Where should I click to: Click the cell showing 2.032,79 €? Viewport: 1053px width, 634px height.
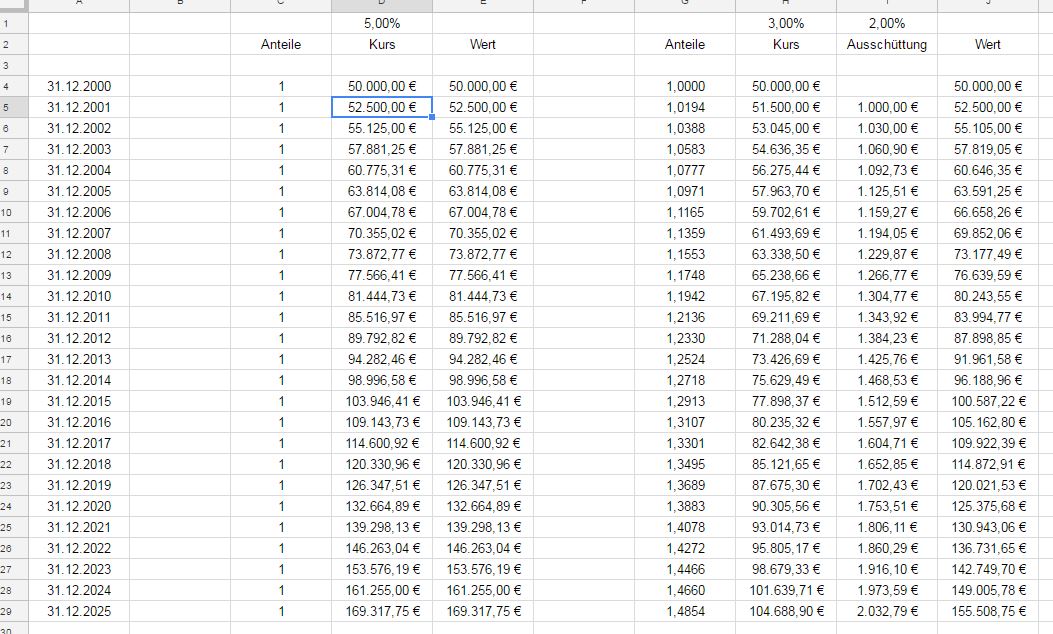click(887, 611)
